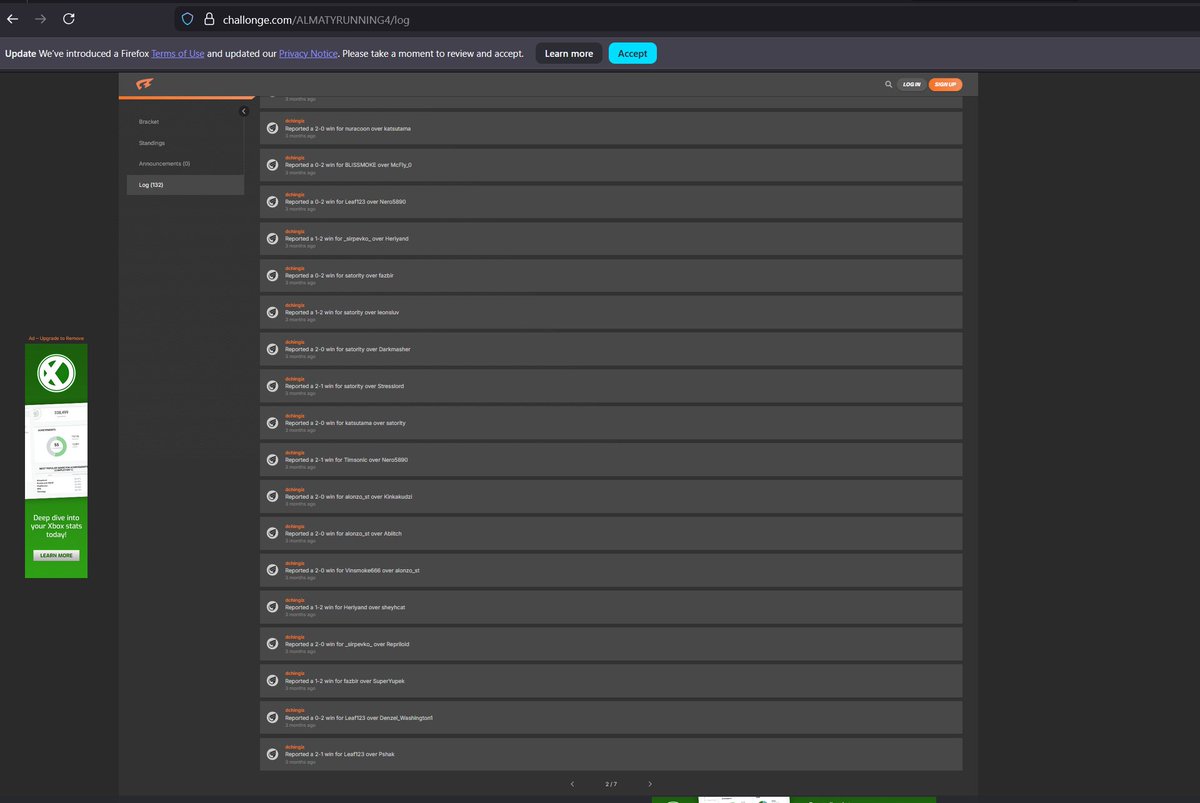Reload the page with the refresh icon
This screenshot has height=803, width=1200.
[x=68, y=18]
